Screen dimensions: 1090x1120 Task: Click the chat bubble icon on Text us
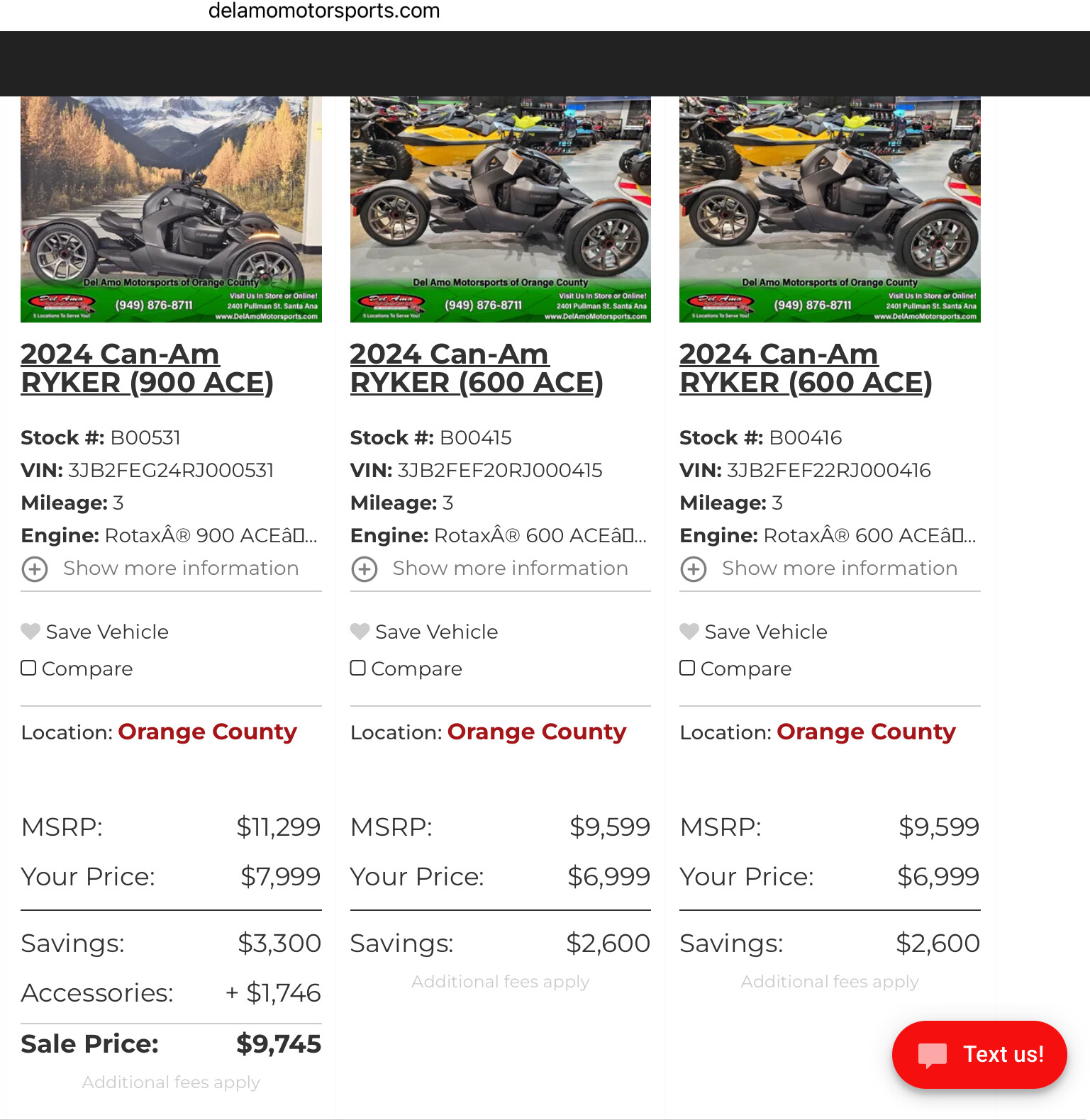[x=932, y=1055]
